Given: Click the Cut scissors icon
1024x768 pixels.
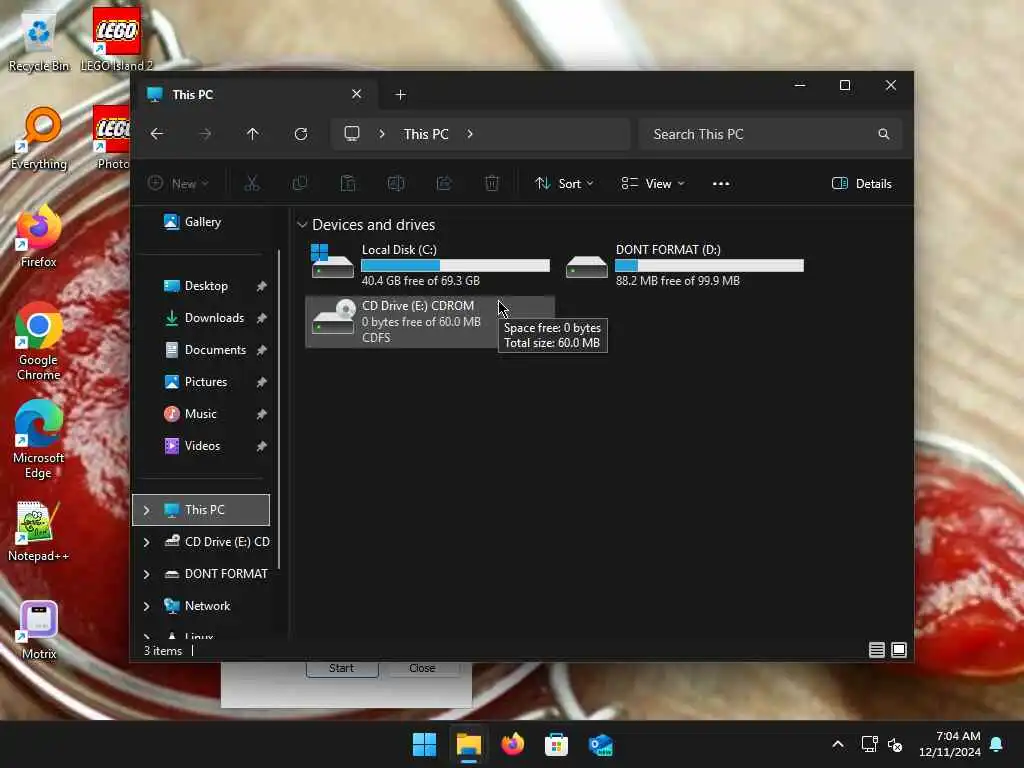Looking at the screenshot, I should (x=251, y=184).
